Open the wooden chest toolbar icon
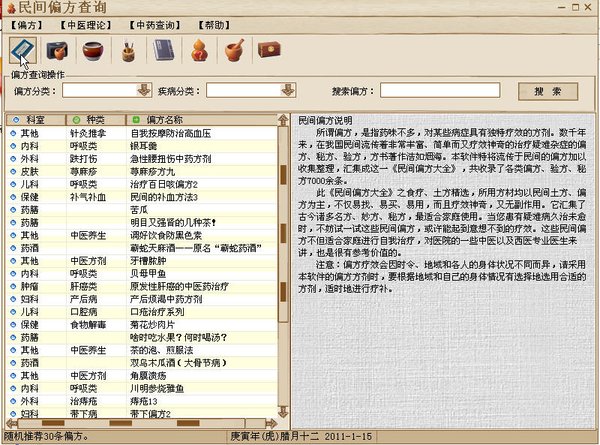 coord(269,50)
